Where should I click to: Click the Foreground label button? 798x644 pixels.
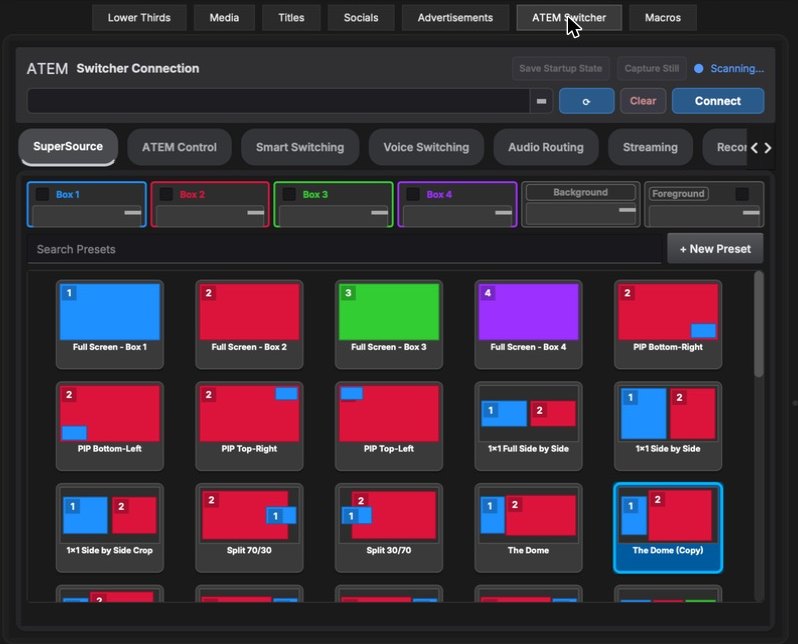[x=678, y=193]
